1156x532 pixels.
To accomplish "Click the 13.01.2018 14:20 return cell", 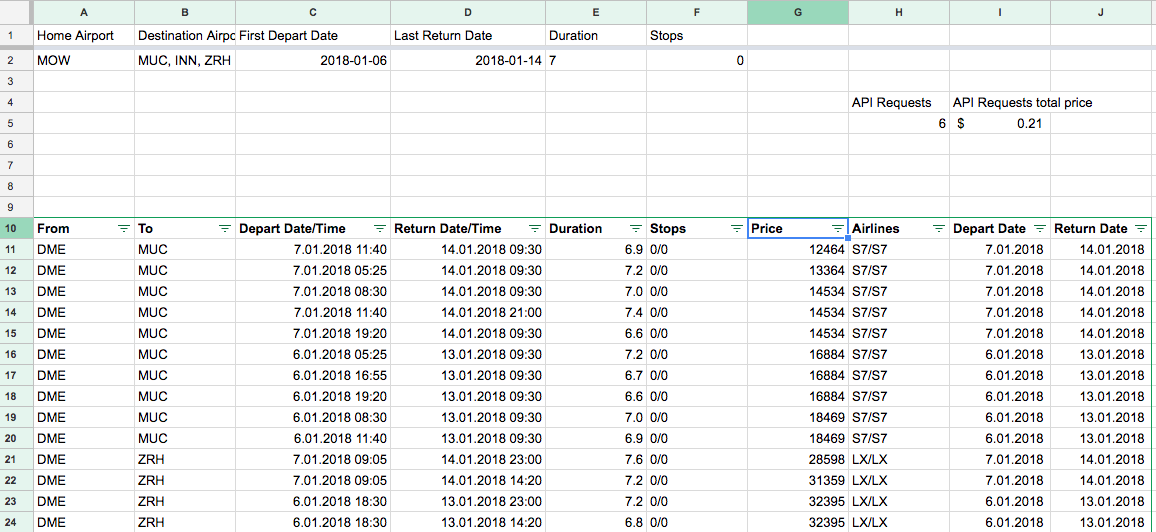I will click(x=468, y=522).
